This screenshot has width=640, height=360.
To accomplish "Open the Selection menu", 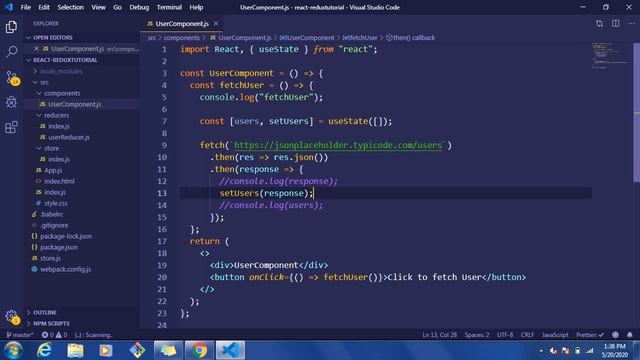I will click(x=70, y=7).
